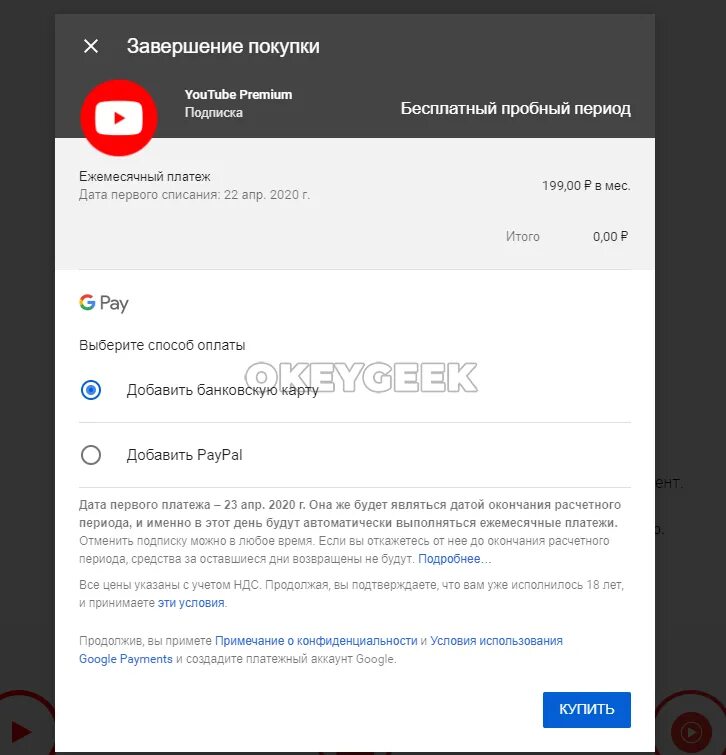The image size is (726, 755).
Task: Click the 'YouTube Premium' title text
Action: (x=238, y=94)
